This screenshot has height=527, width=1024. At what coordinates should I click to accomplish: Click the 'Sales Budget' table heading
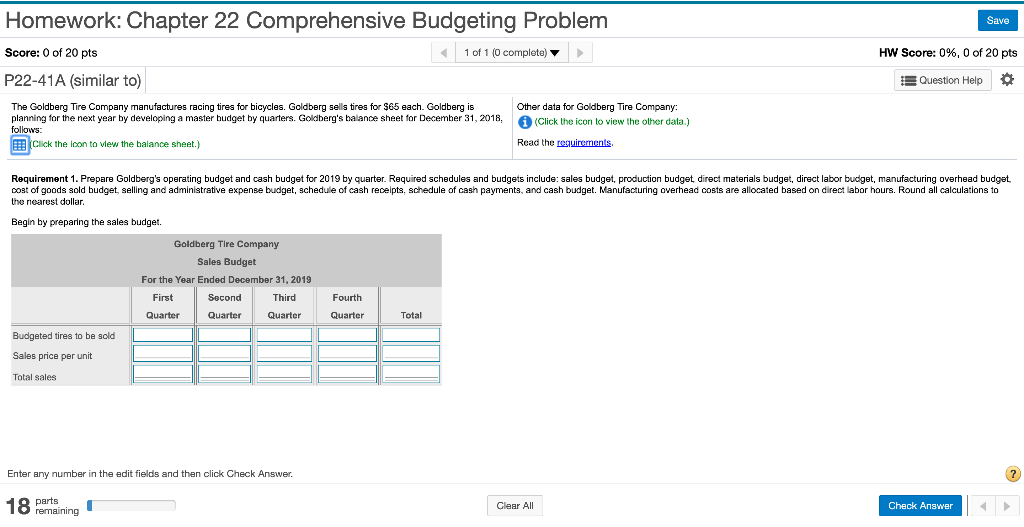(x=226, y=262)
